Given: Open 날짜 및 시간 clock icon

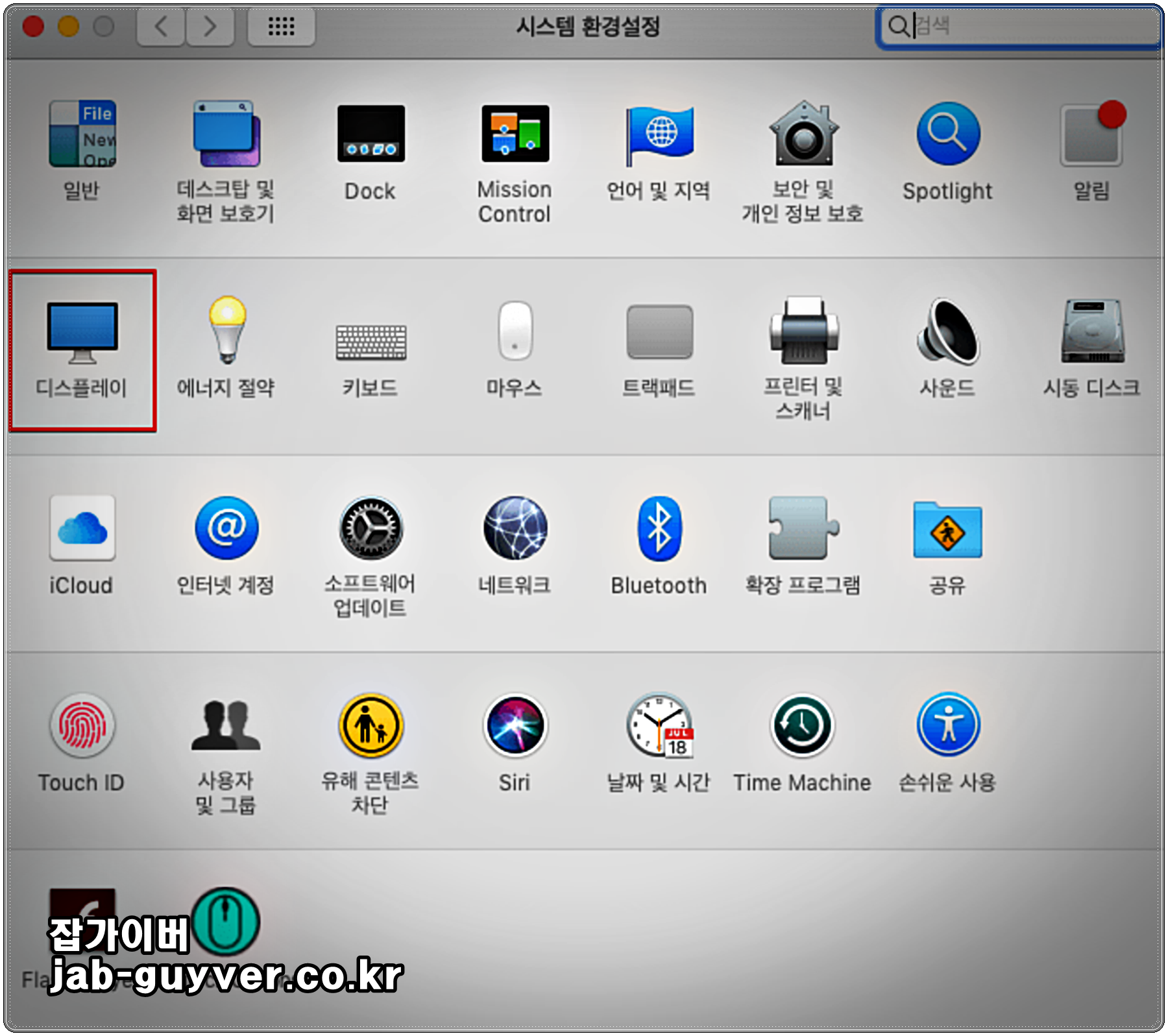Looking at the screenshot, I should tap(660, 725).
